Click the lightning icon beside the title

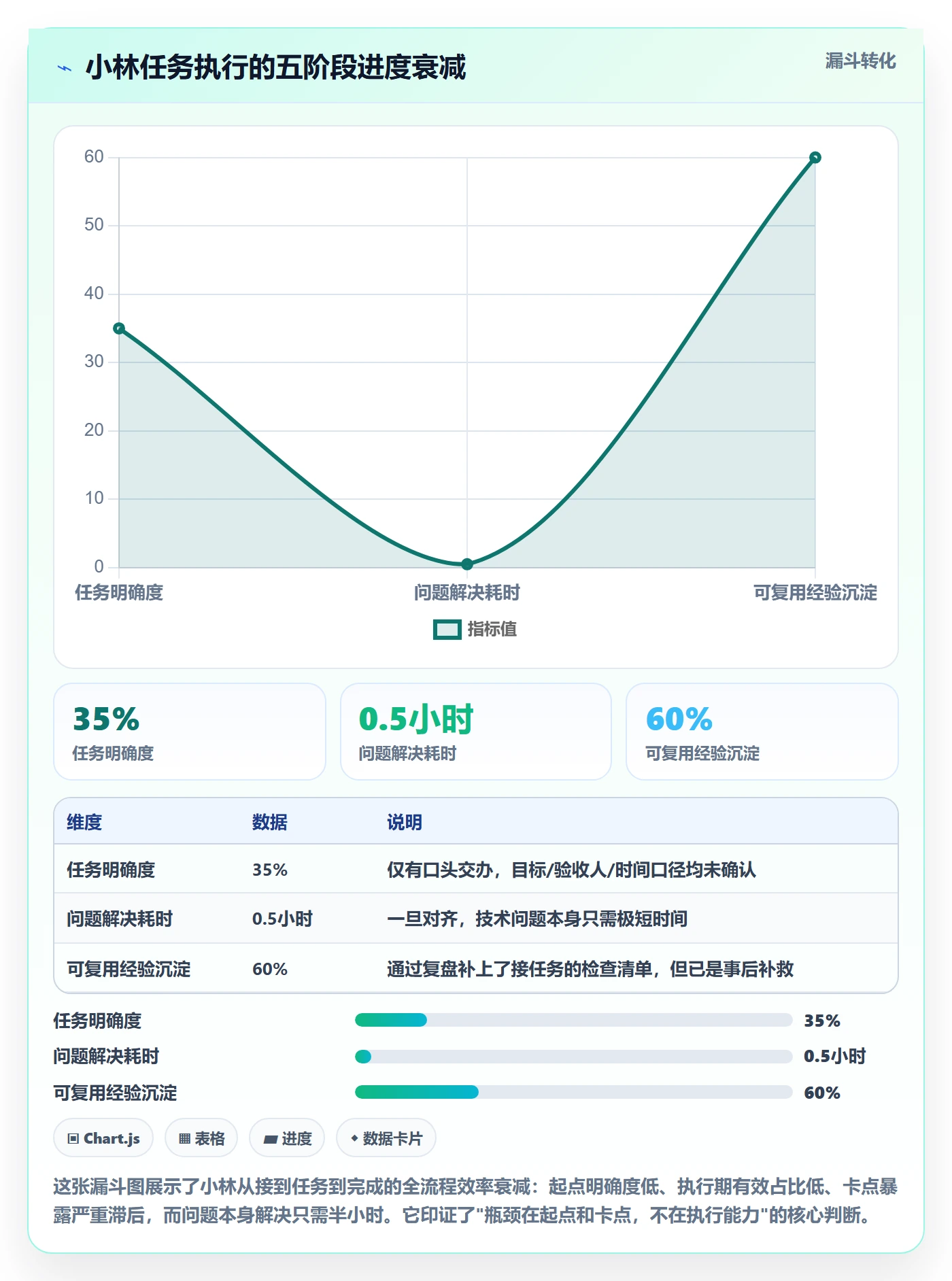pyautogui.click(x=65, y=68)
